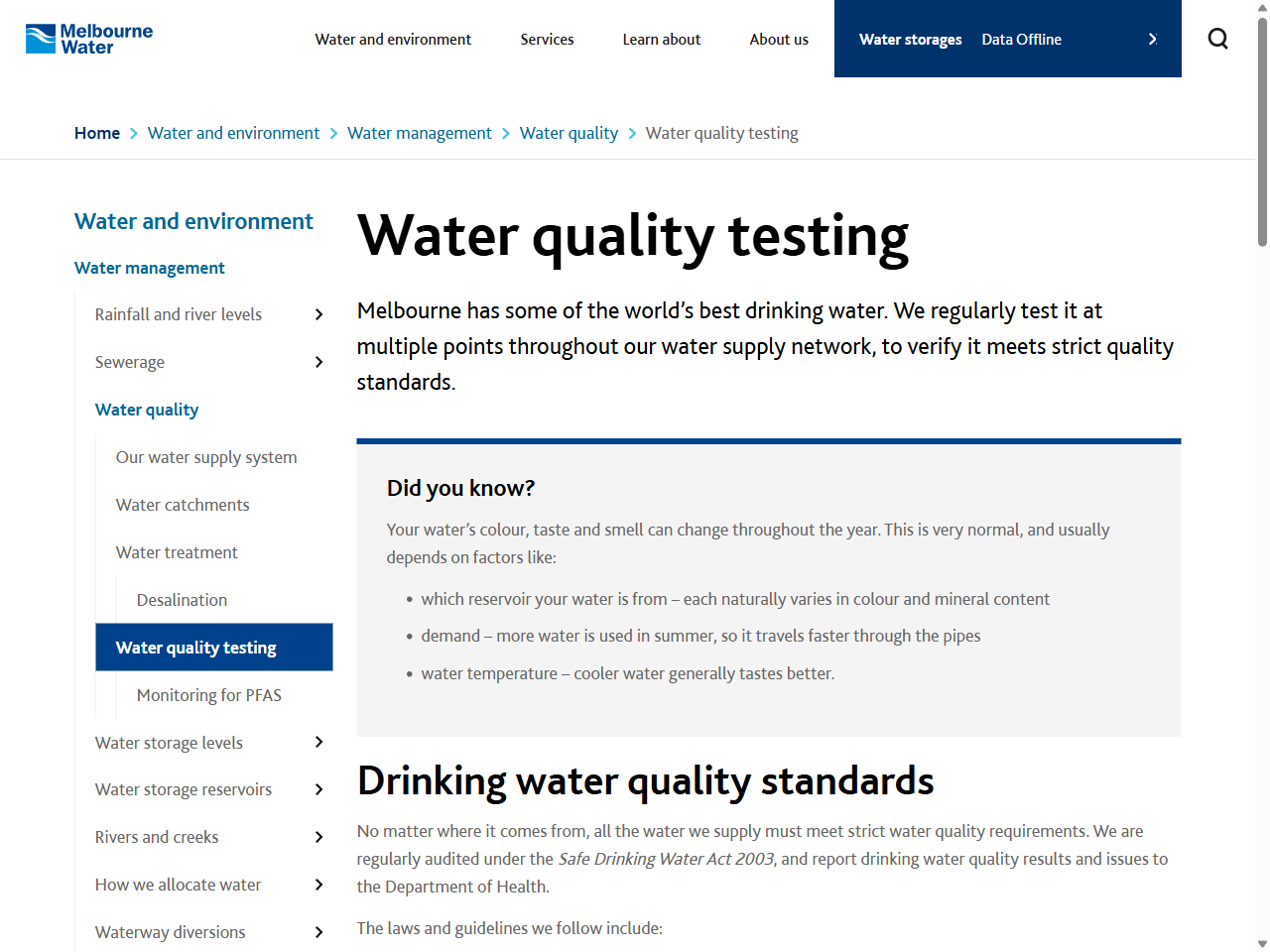Click the chevron beside Rainfall and river levels
The height and width of the screenshot is (952, 1270).
pyautogui.click(x=318, y=313)
